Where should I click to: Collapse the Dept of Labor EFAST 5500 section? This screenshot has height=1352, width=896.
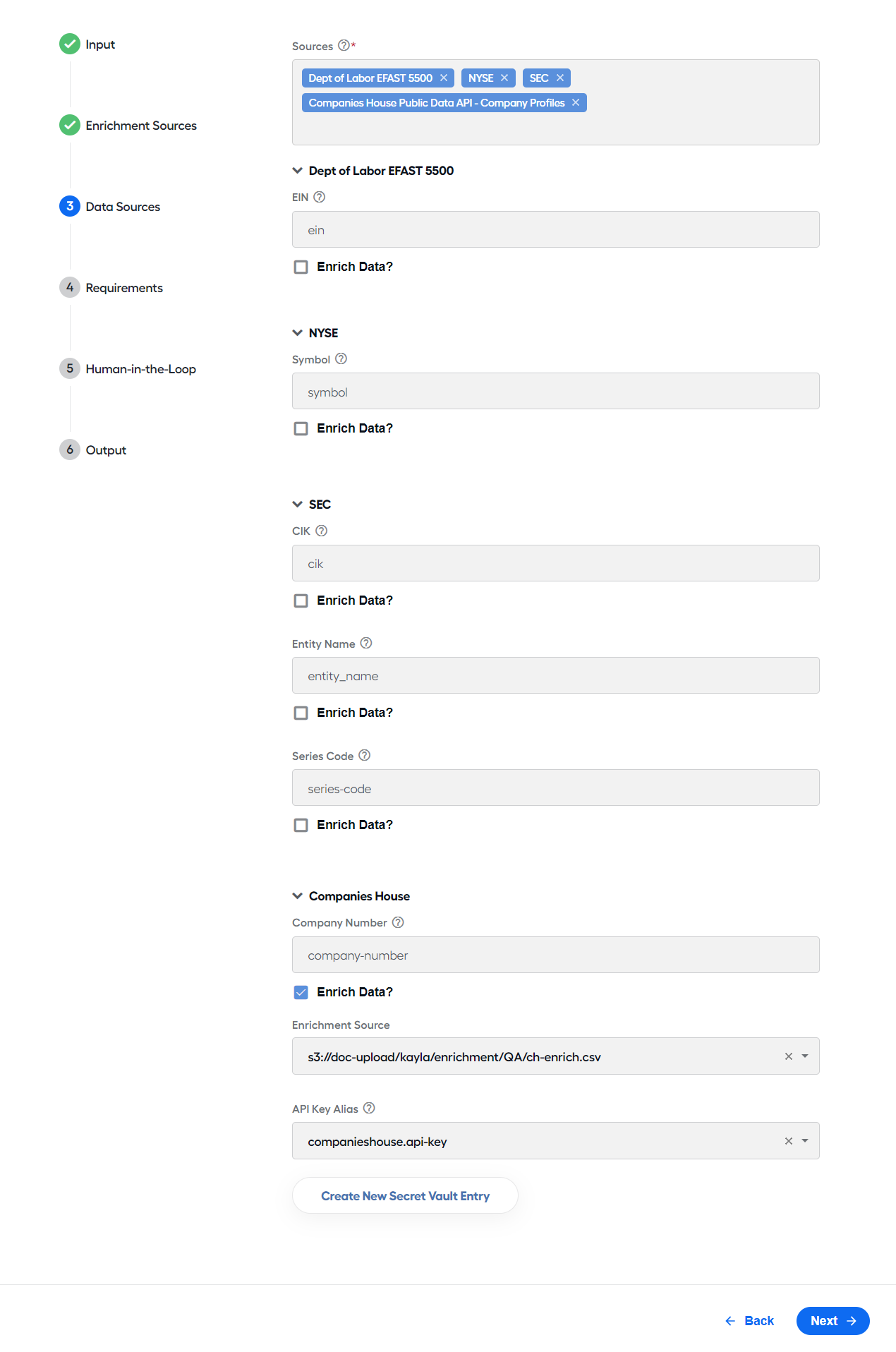click(298, 171)
